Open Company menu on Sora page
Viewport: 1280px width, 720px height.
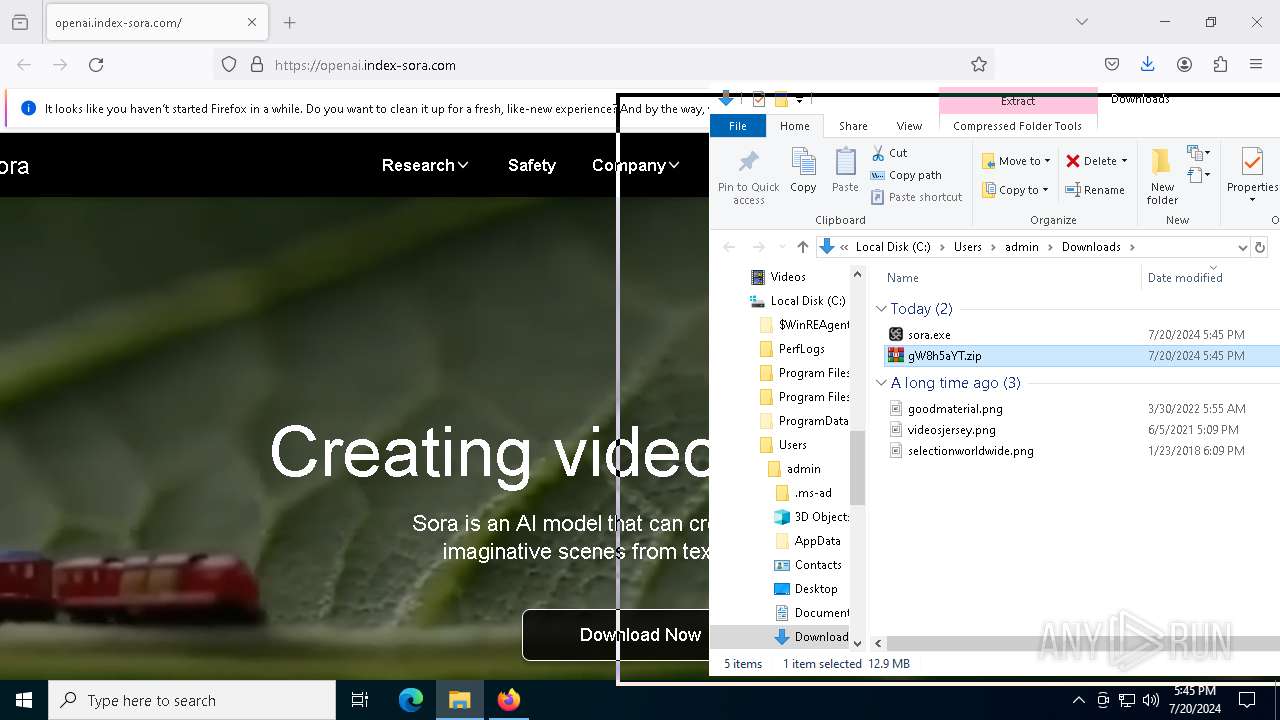pos(636,165)
